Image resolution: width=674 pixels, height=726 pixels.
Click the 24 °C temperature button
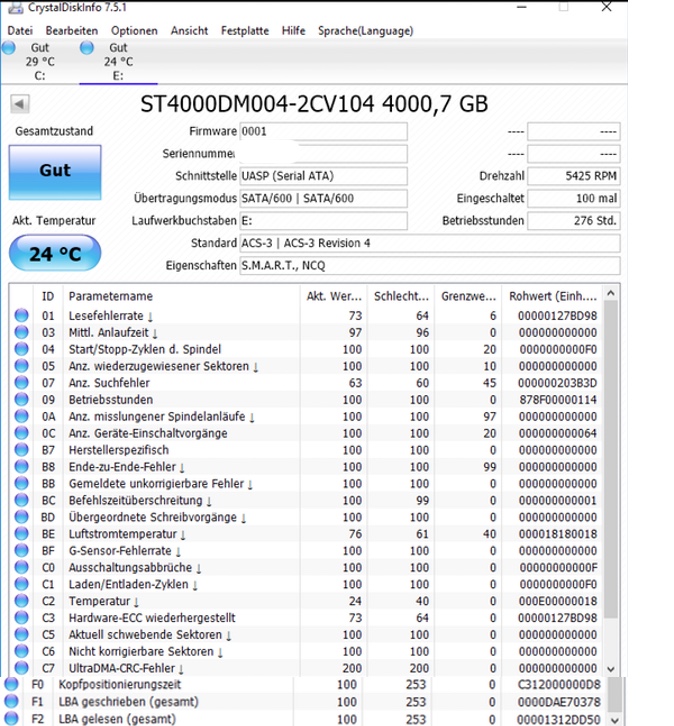coord(55,253)
